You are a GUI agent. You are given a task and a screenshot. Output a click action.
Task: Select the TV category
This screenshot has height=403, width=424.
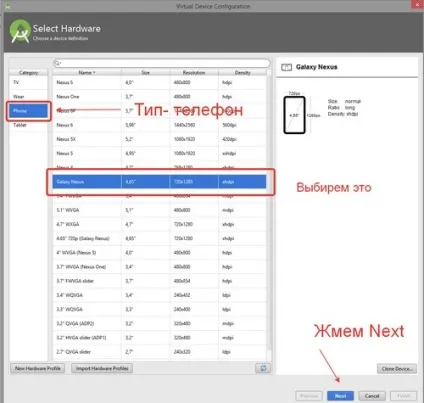(28, 82)
